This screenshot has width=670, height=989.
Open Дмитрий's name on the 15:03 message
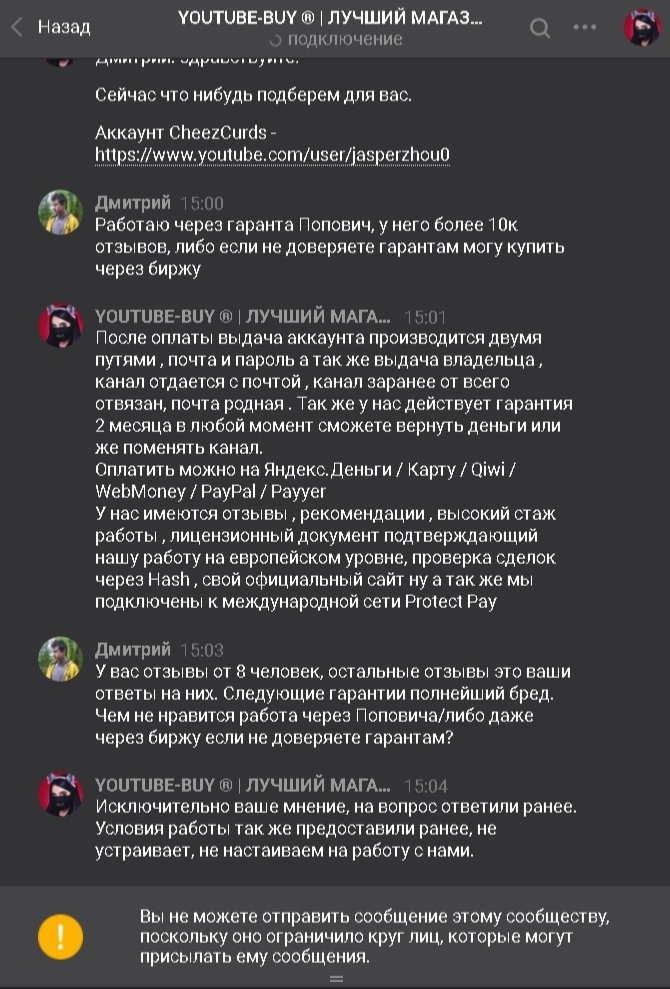pyautogui.click(x=133, y=649)
